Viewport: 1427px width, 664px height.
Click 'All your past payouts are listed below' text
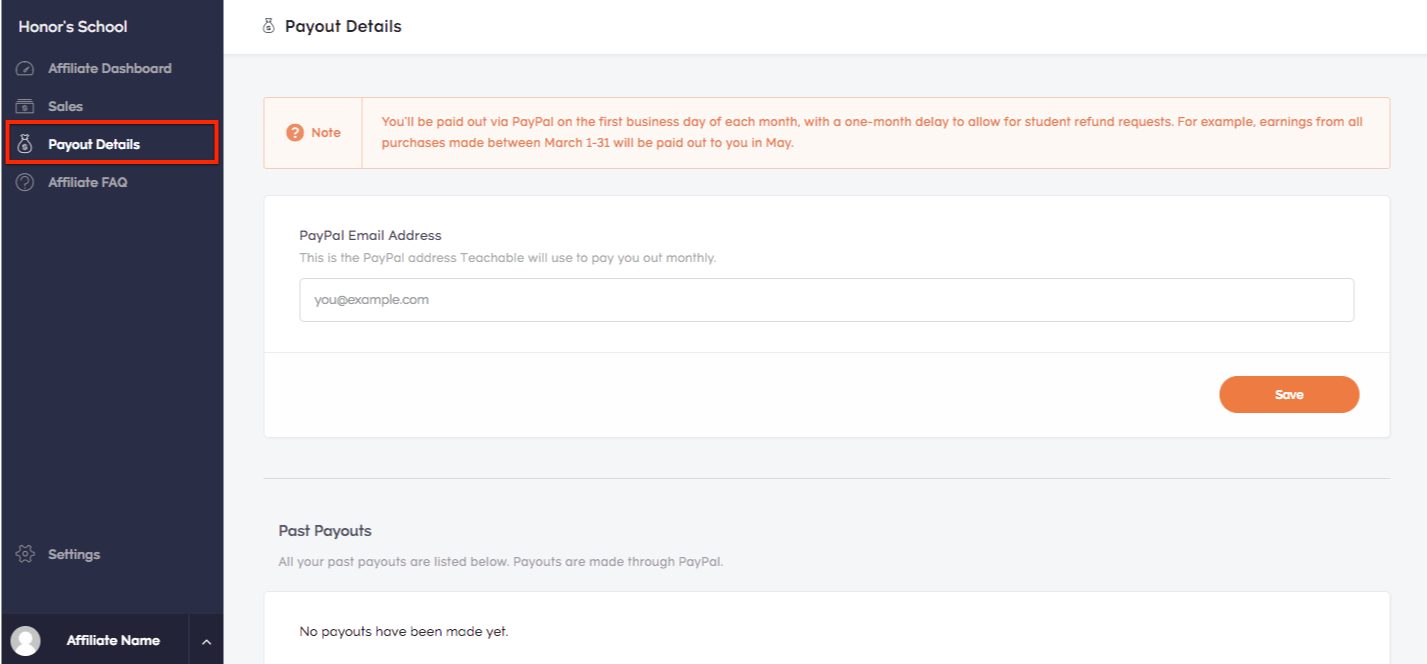tap(500, 562)
